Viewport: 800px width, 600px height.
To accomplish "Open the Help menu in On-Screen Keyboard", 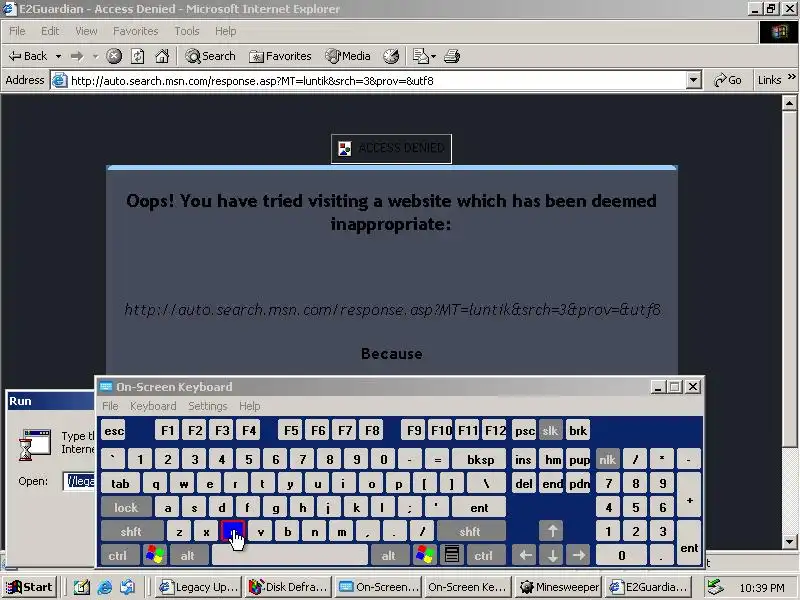I will (x=249, y=406).
